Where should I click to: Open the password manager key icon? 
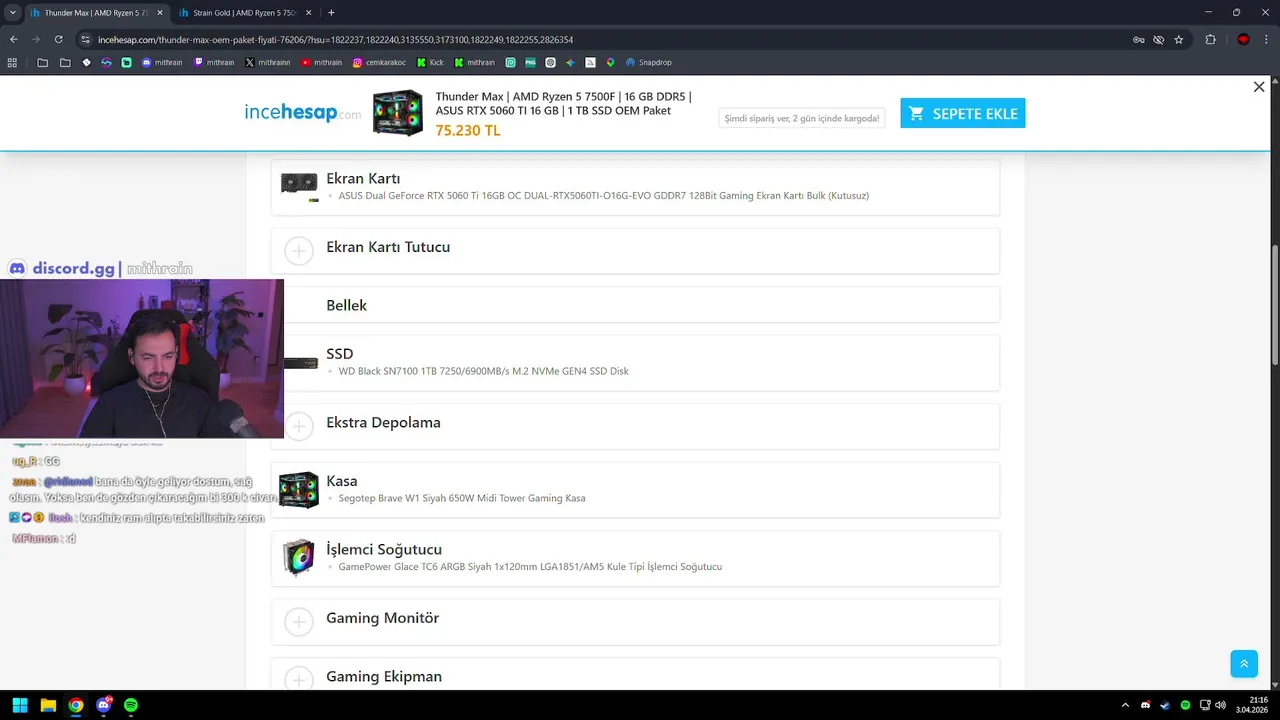1138,40
